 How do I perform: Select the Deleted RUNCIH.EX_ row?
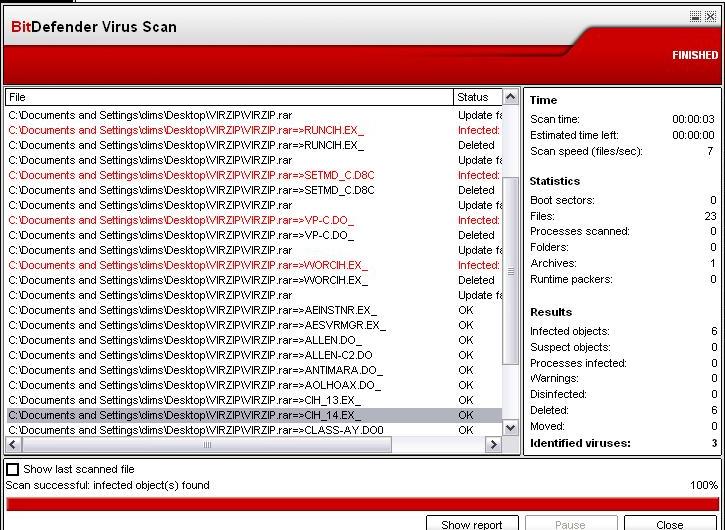point(254,145)
